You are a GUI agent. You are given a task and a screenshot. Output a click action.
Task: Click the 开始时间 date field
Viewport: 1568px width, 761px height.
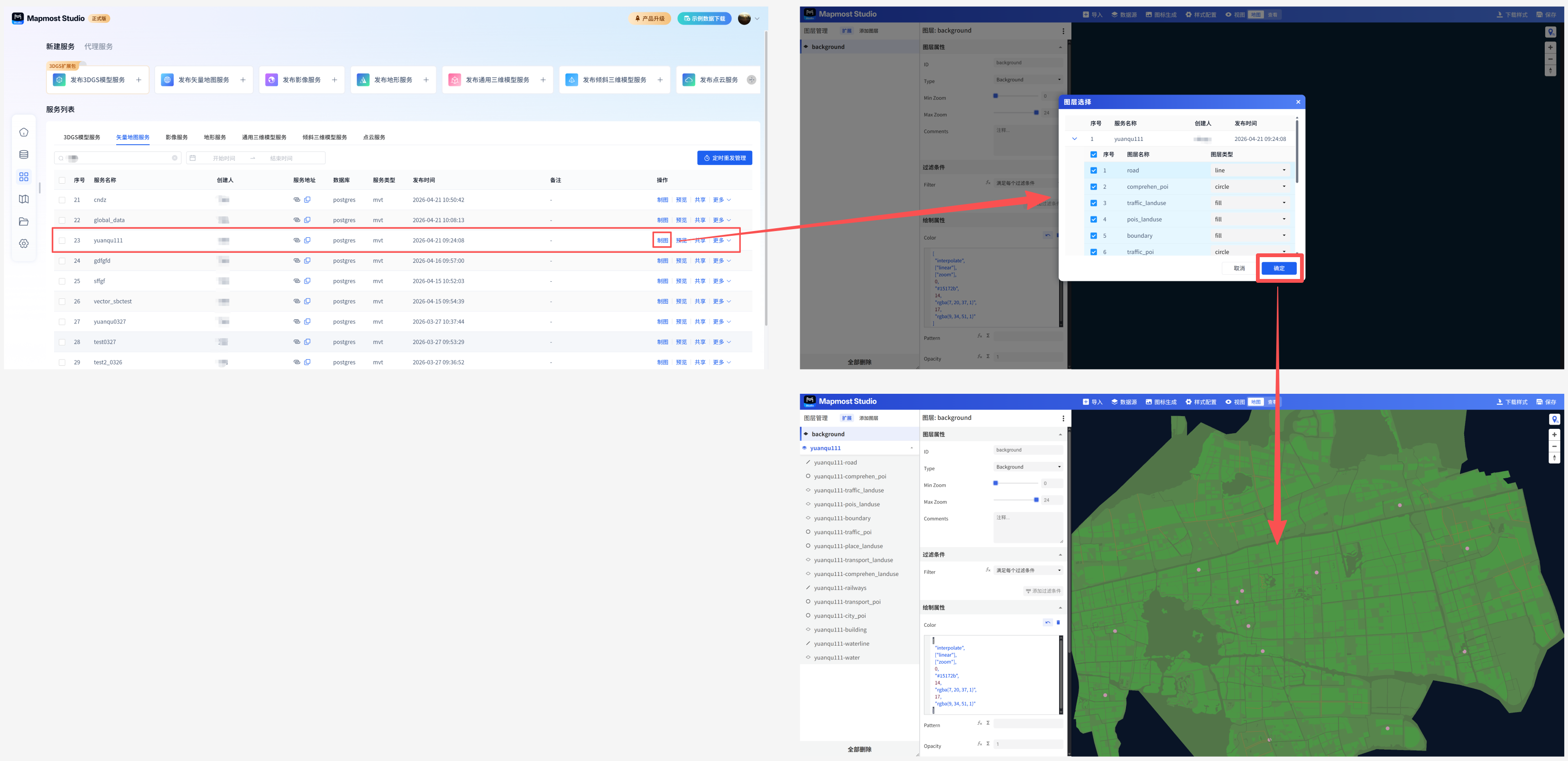pyautogui.click(x=223, y=158)
